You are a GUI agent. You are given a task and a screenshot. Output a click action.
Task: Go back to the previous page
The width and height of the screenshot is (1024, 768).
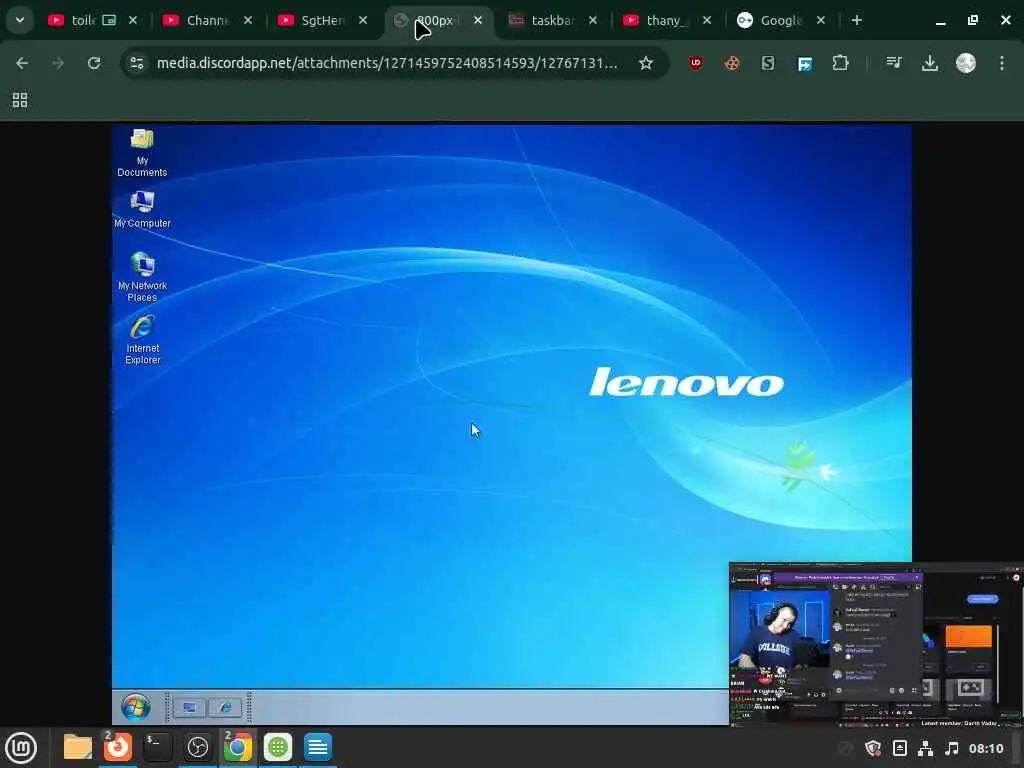(x=22, y=63)
